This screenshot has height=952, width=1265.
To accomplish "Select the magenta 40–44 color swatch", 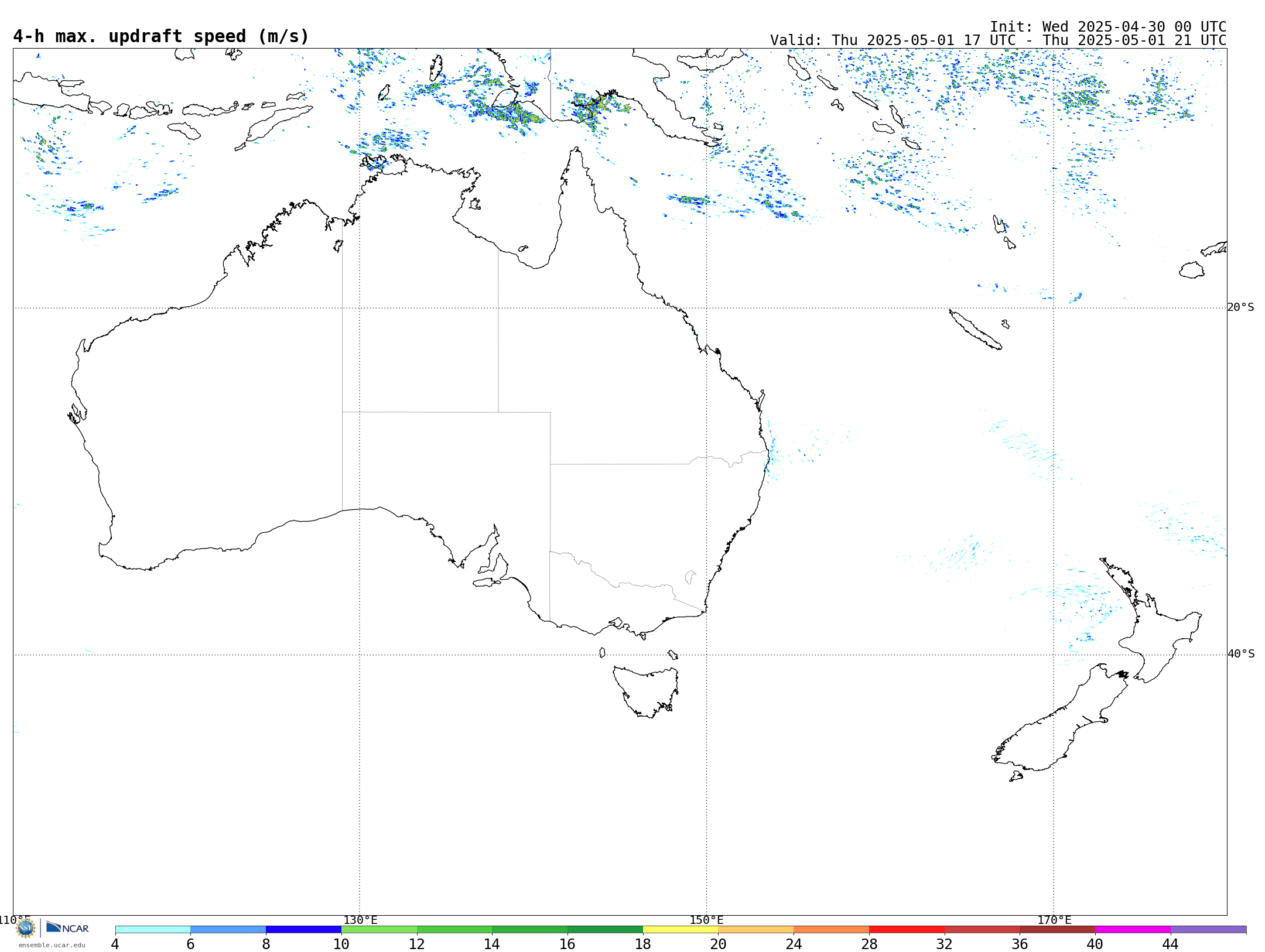I will pyautogui.click(x=1133, y=930).
